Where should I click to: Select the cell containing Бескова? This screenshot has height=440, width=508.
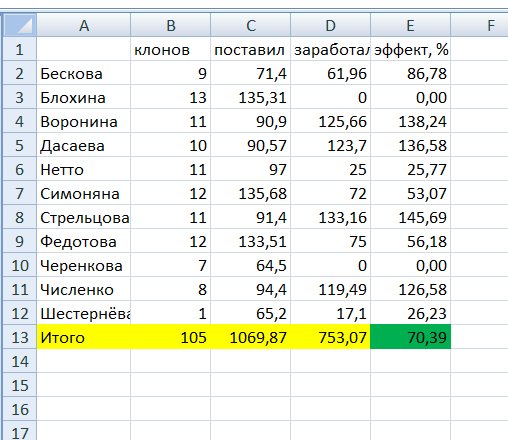point(84,73)
